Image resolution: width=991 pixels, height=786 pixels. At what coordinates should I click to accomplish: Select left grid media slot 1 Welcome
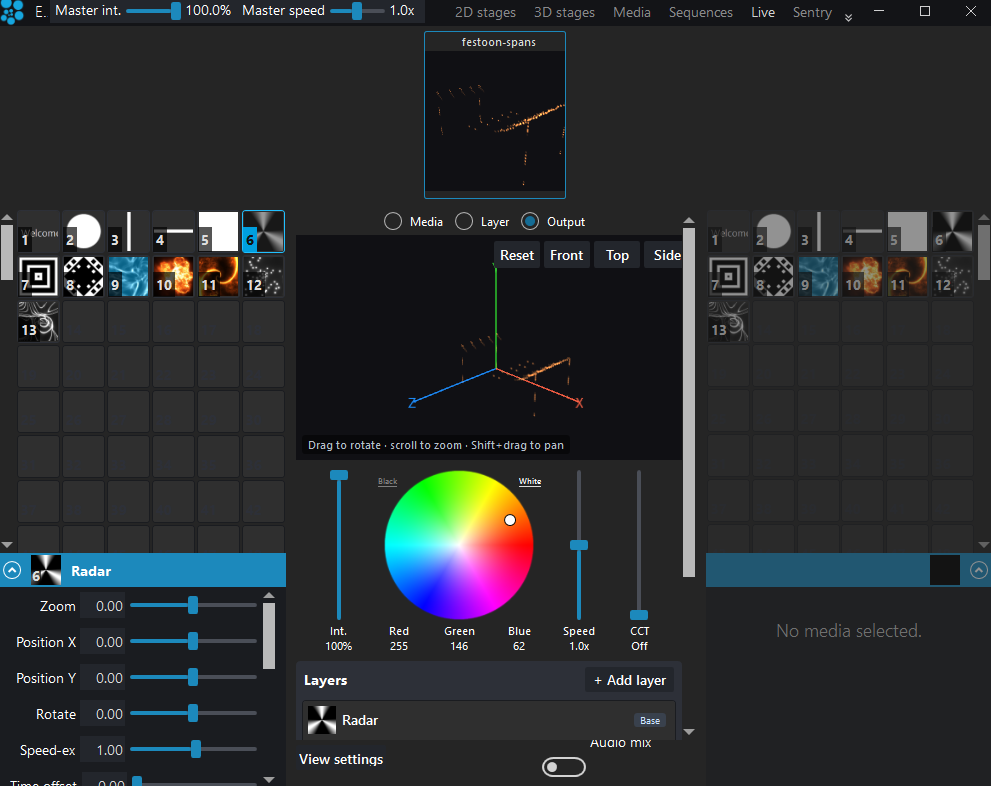[x=39, y=231]
